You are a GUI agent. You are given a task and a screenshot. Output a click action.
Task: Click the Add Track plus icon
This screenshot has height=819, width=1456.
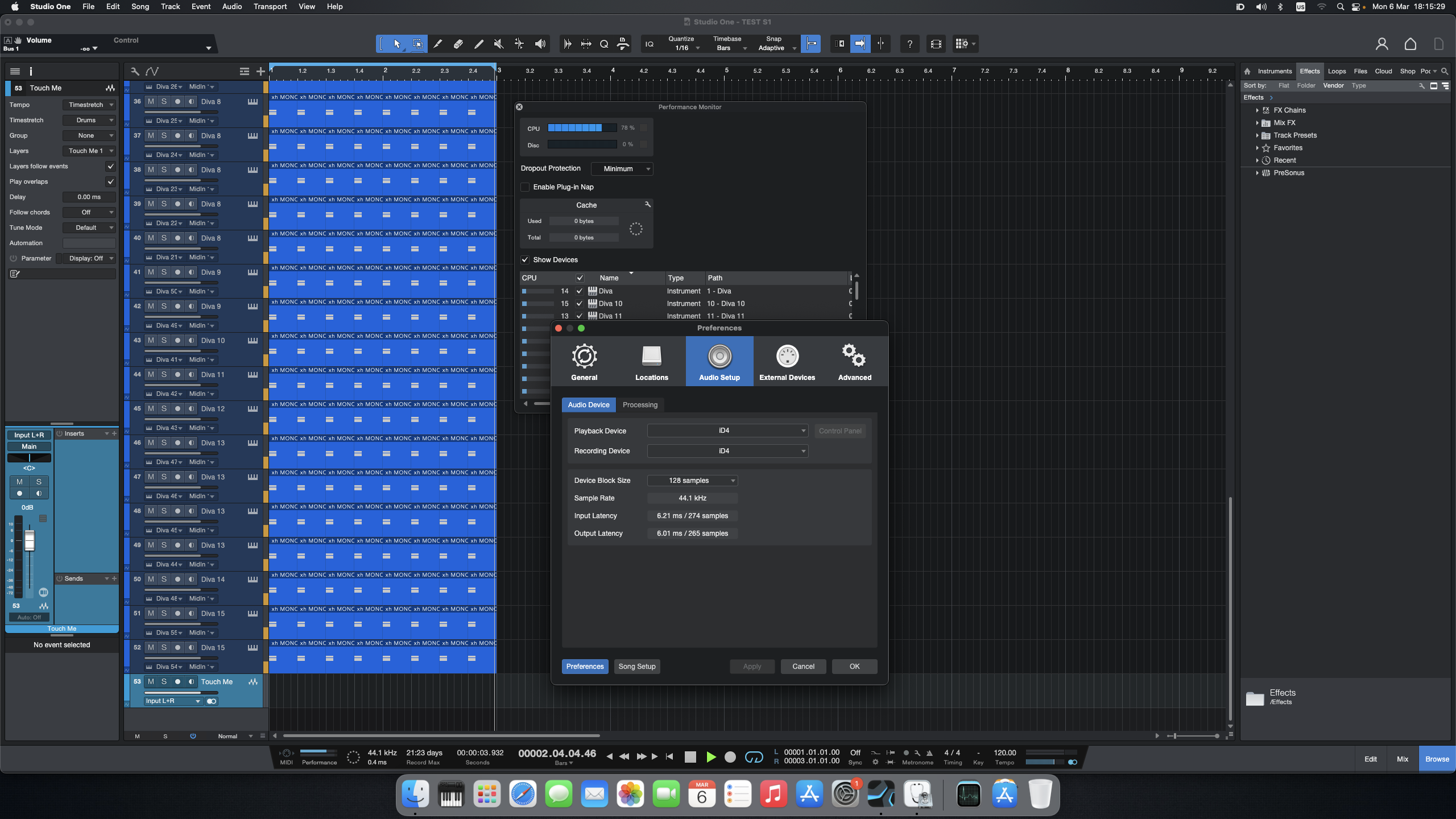coord(260,71)
